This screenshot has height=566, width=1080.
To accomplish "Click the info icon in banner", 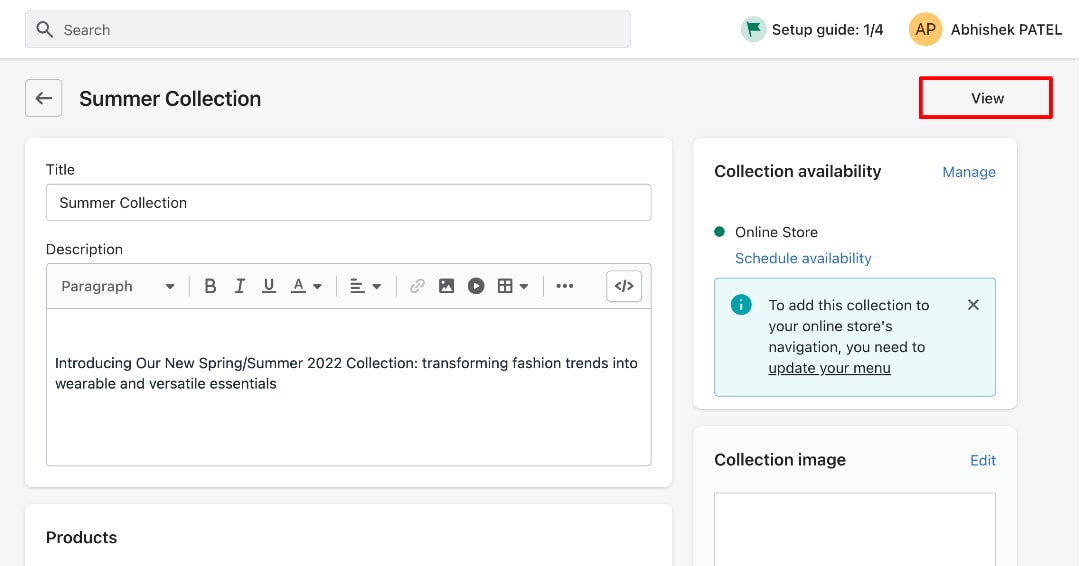I will [741, 304].
